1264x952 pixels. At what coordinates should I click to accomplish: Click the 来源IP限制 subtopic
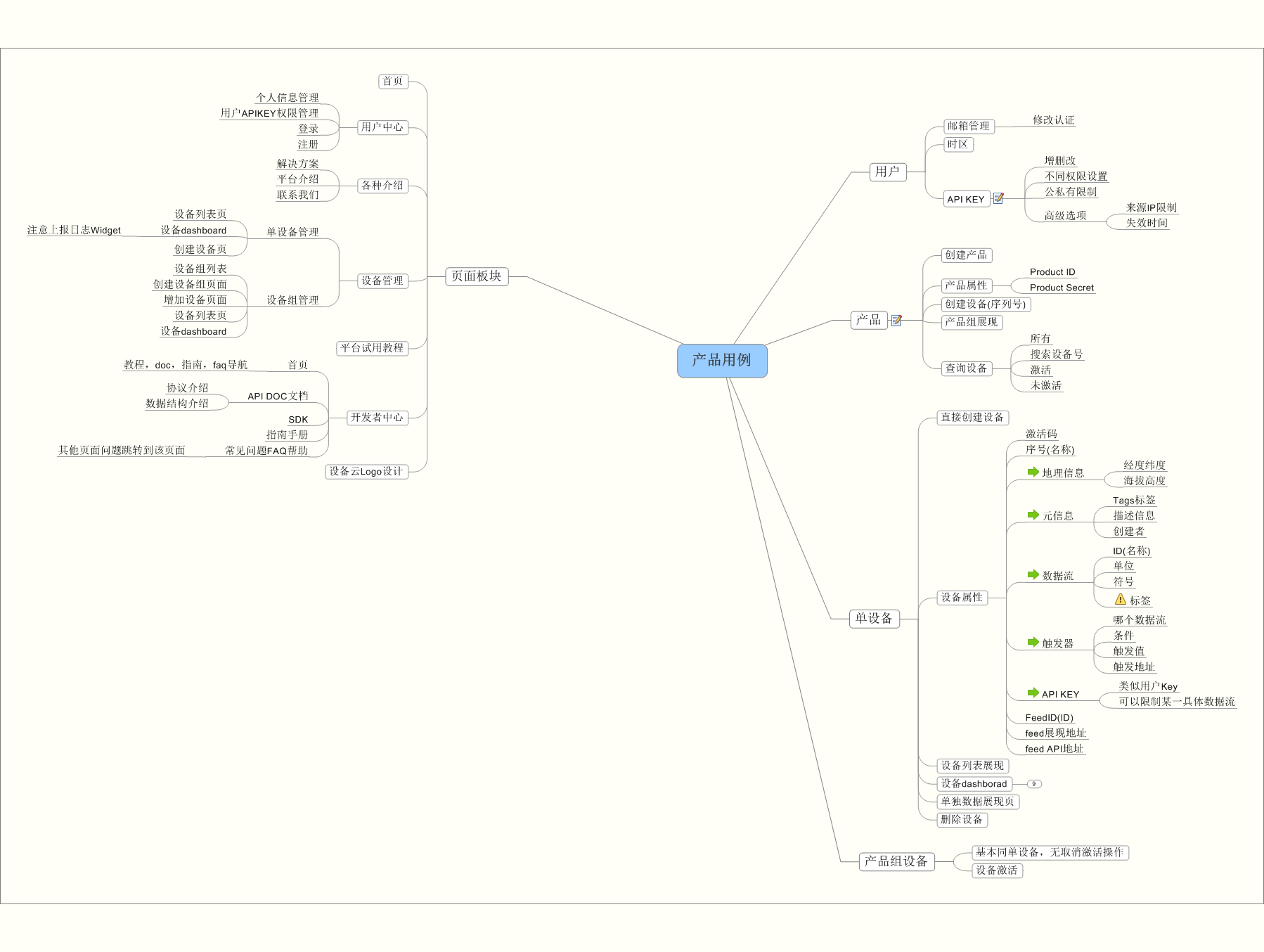[x=1152, y=207]
